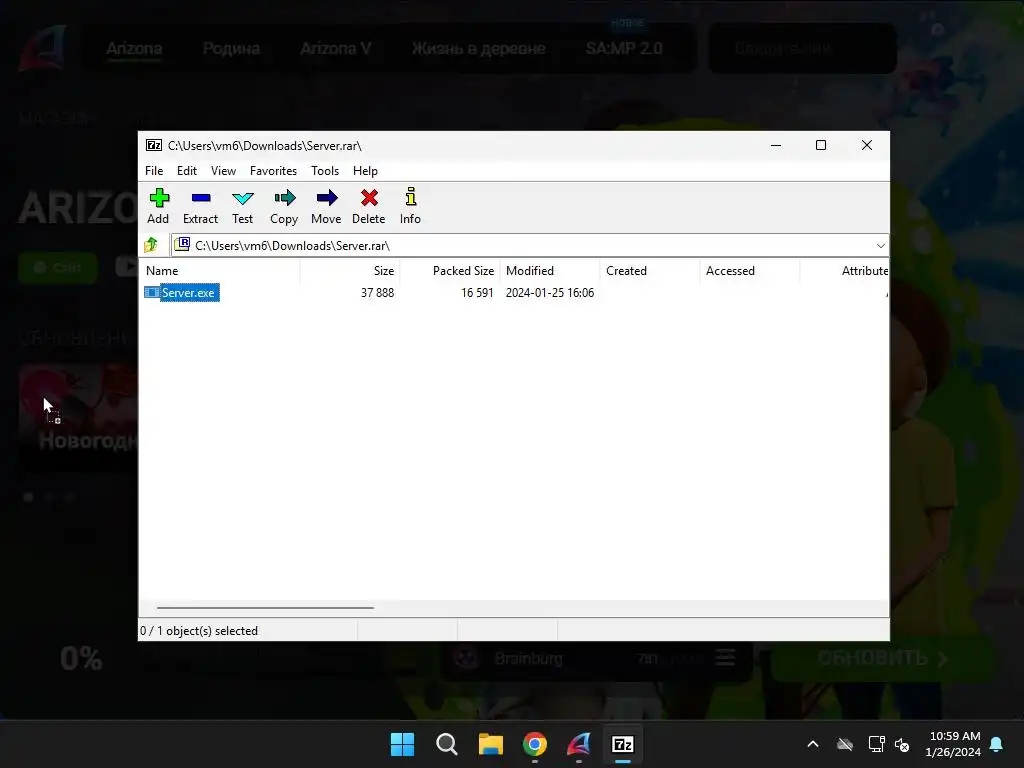Show hidden tray icons chevron

point(813,744)
